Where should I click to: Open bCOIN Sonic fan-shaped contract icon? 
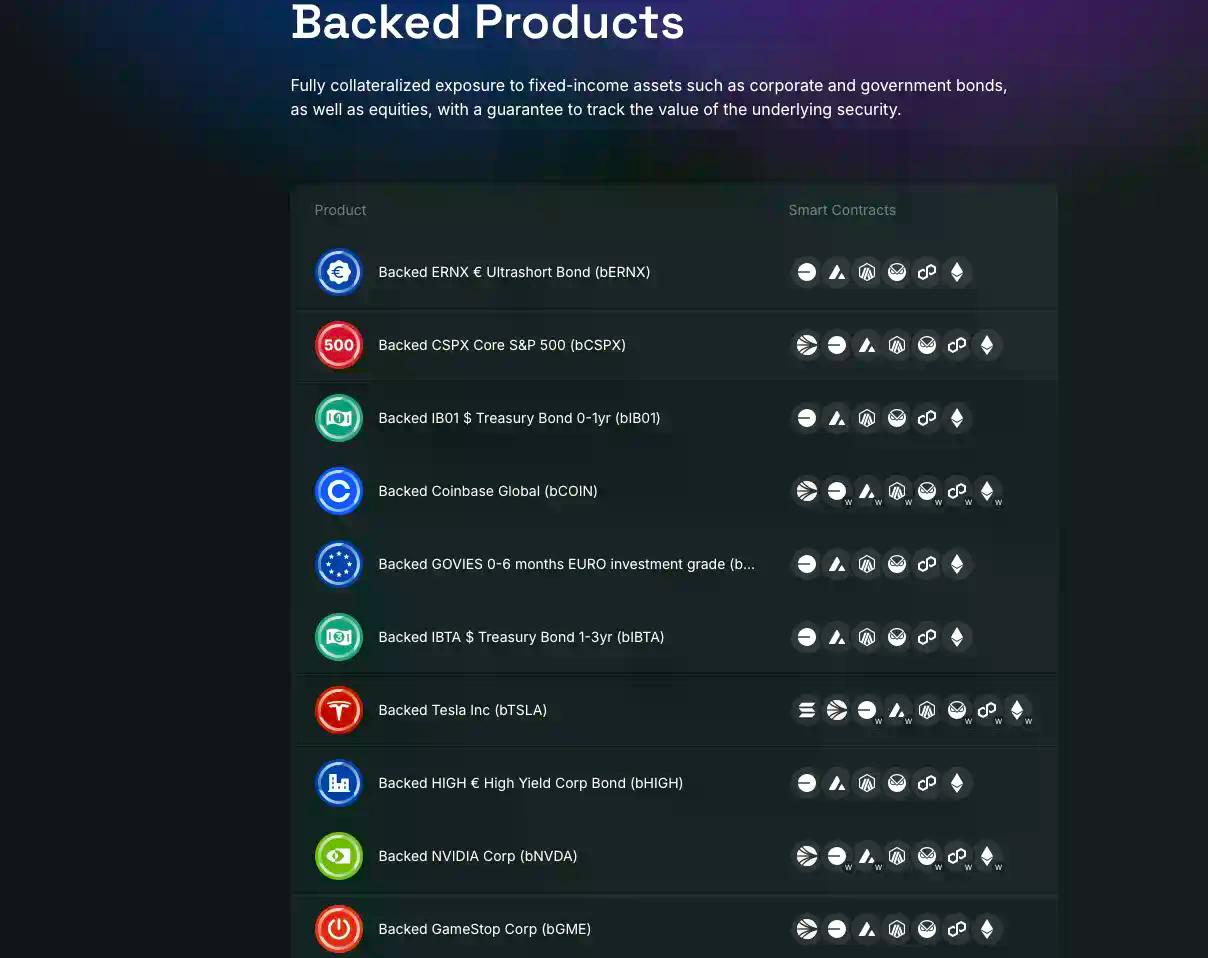[x=807, y=491]
